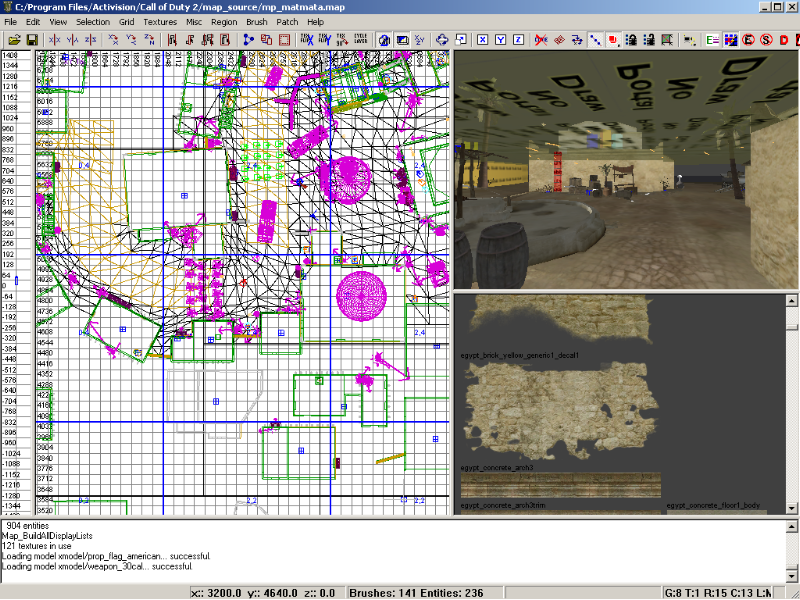This screenshot has height=600, width=800.
Task: Click the '904 entities' console line
Action: (28, 526)
